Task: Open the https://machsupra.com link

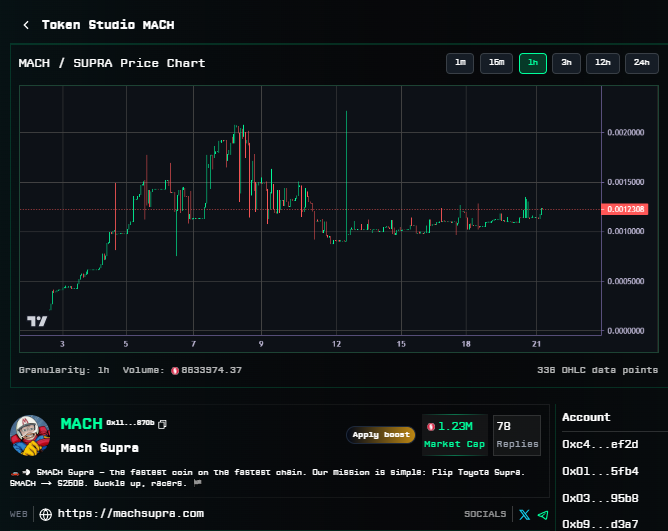Action: point(131,514)
